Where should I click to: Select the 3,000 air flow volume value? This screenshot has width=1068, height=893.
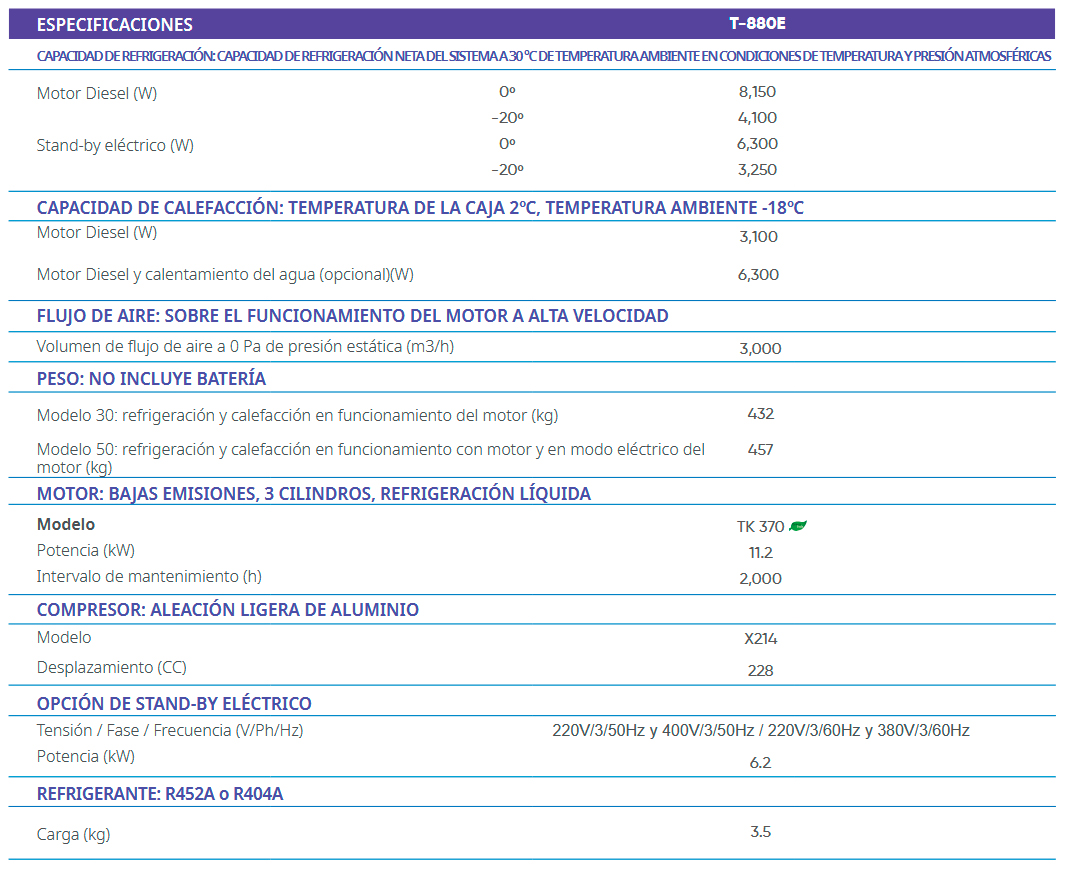coord(760,349)
